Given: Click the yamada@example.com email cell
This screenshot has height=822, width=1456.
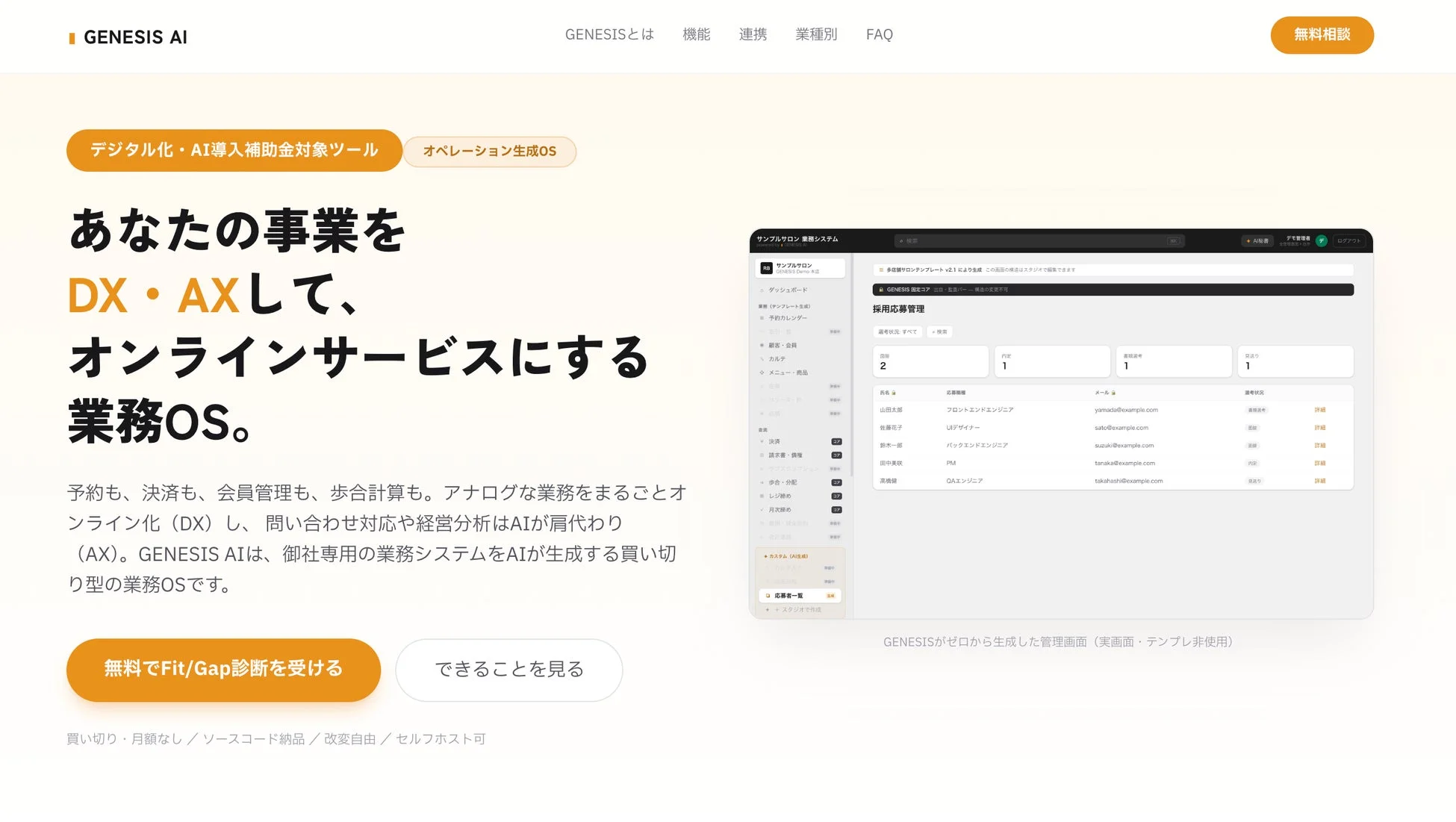Looking at the screenshot, I should (1126, 410).
